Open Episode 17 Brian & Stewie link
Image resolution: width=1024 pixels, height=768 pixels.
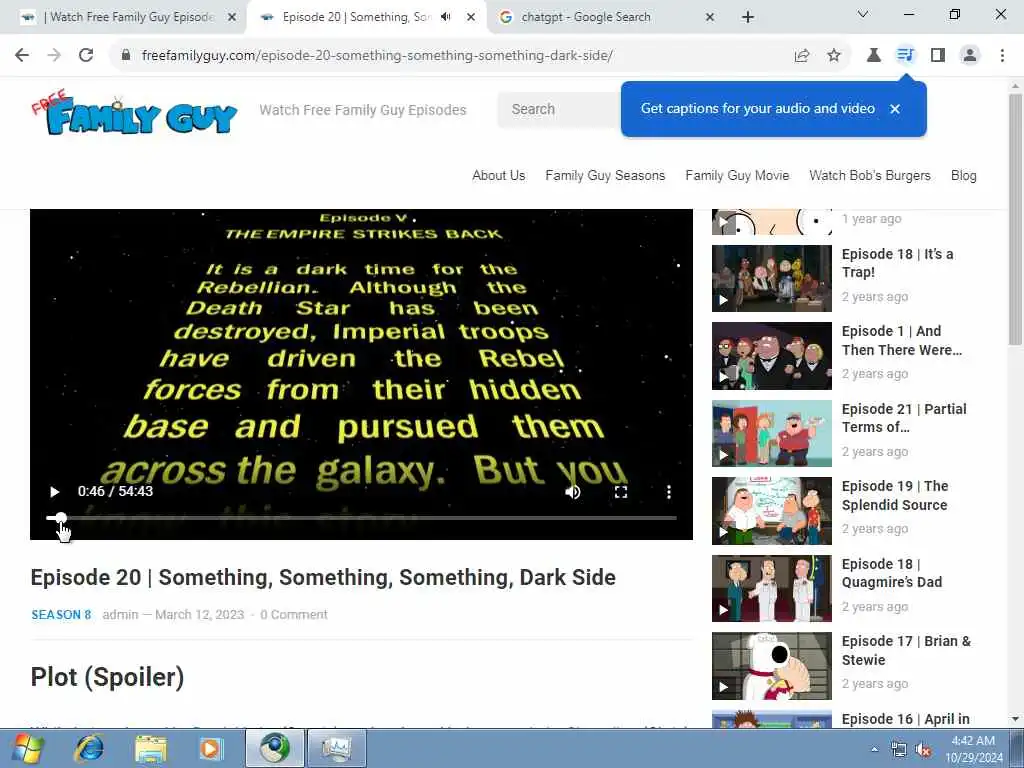click(906, 650)
